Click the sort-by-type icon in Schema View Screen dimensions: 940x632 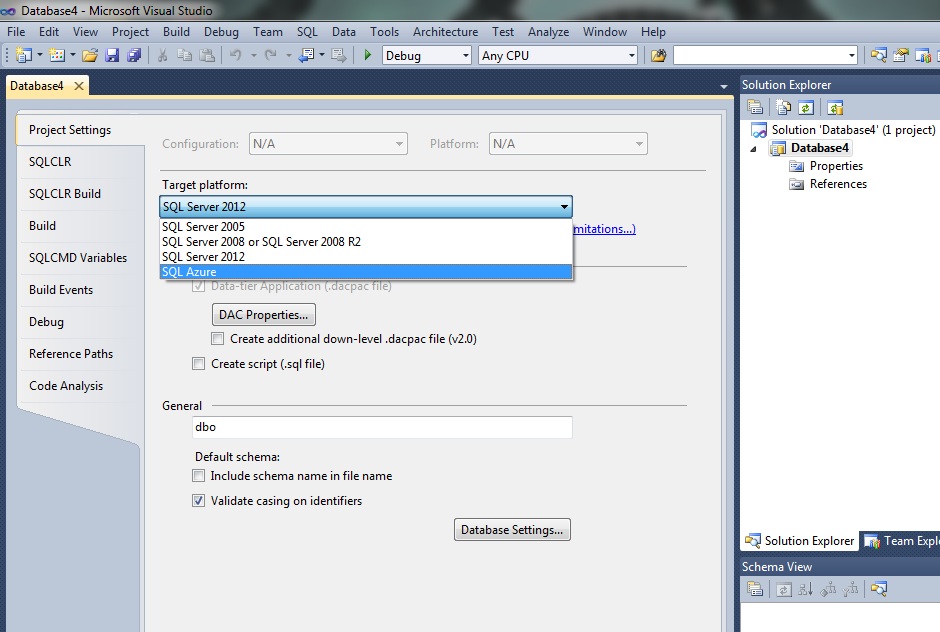coord(806,589)
